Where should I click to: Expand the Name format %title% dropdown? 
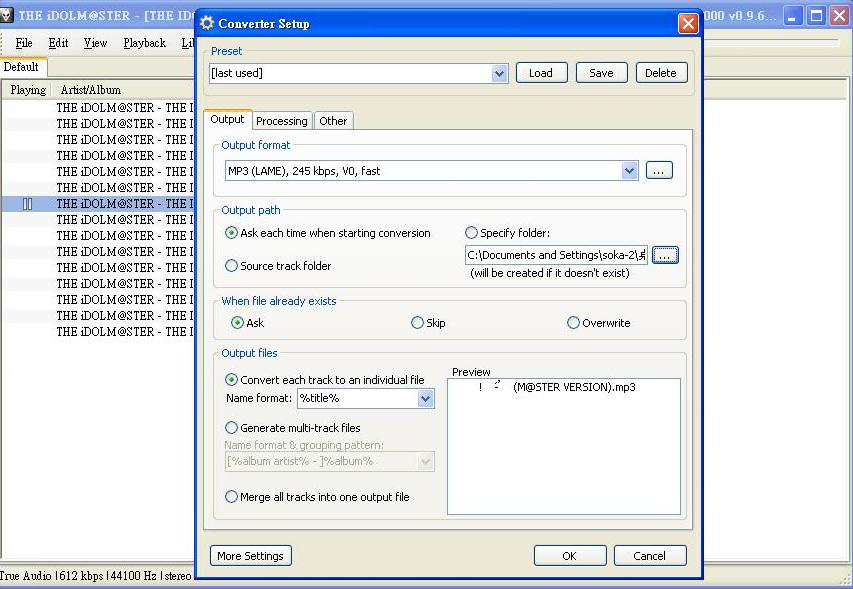pos(426,398)
